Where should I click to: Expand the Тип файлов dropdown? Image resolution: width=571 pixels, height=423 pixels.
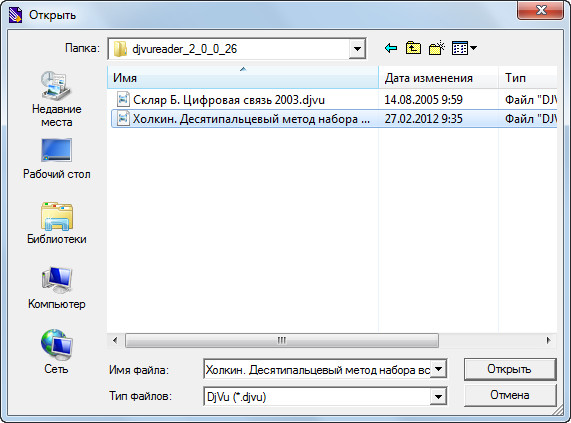(438, 396)
